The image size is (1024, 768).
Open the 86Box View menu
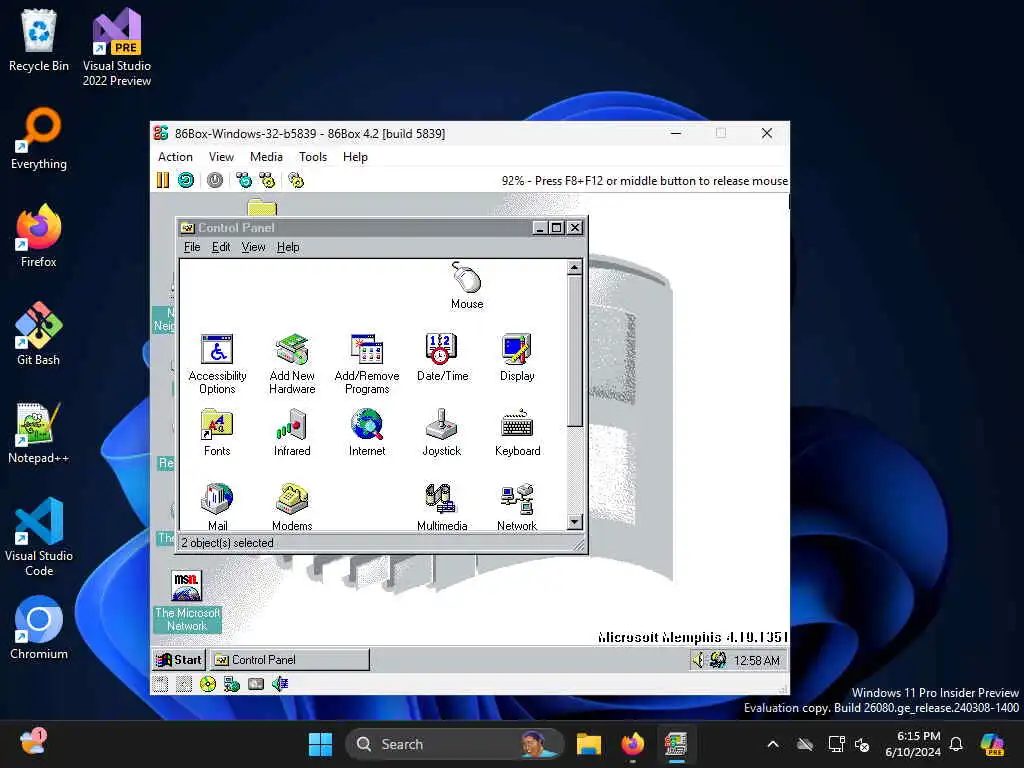coord(221,157)
